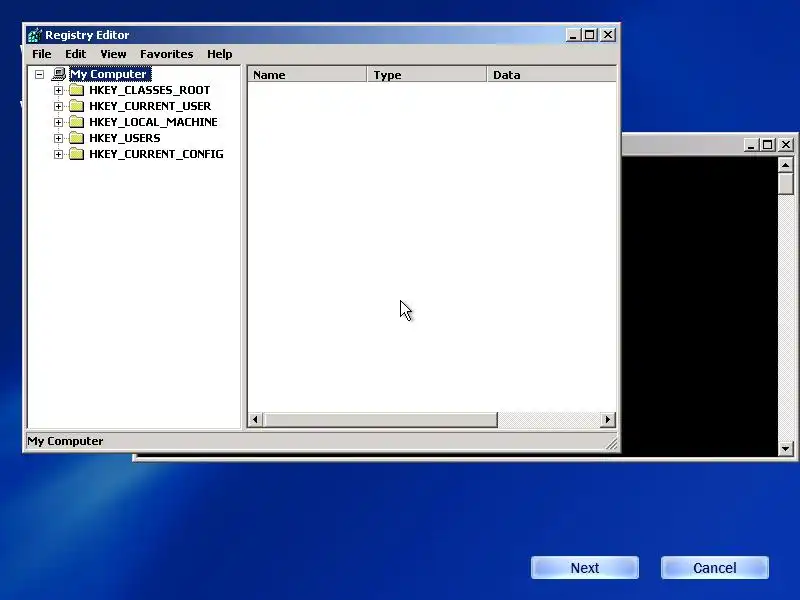Select the HKEY_USERS label
The image size is (800, 600).
tap(124, 138)
